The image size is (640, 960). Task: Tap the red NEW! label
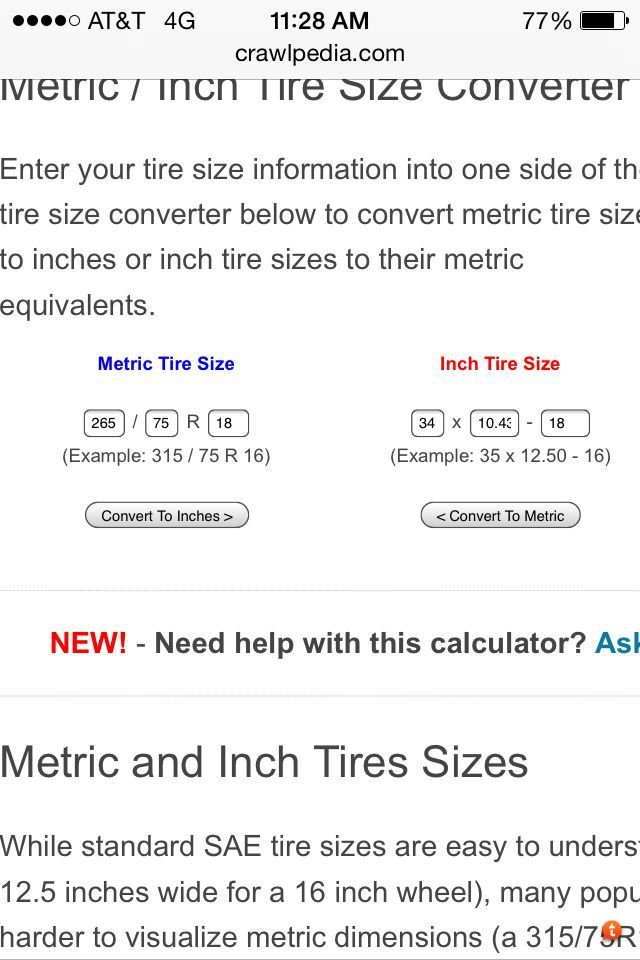point(88,643)
